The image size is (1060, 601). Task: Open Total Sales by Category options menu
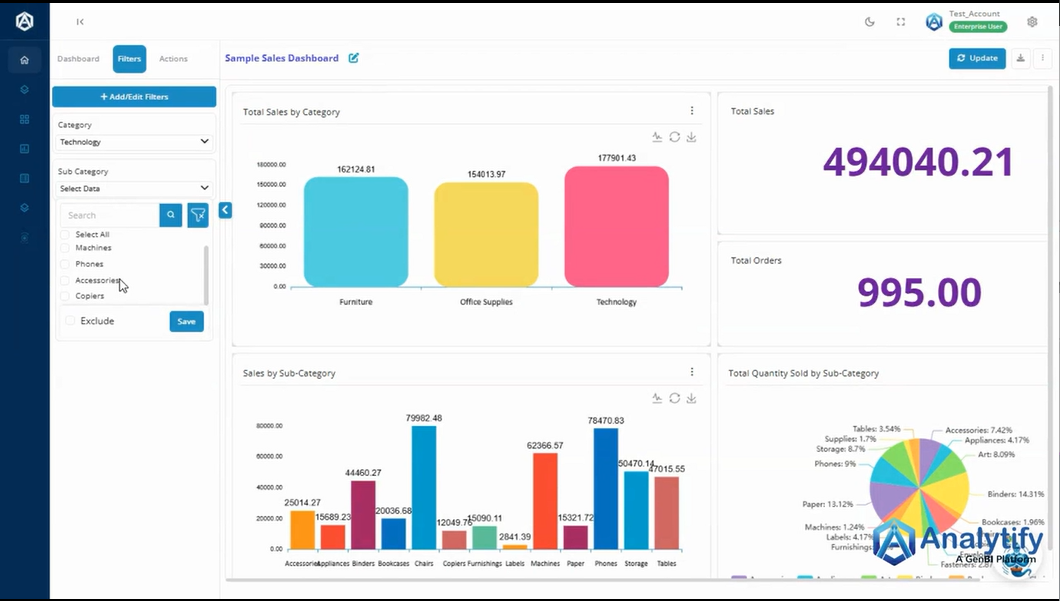point(692,110)
